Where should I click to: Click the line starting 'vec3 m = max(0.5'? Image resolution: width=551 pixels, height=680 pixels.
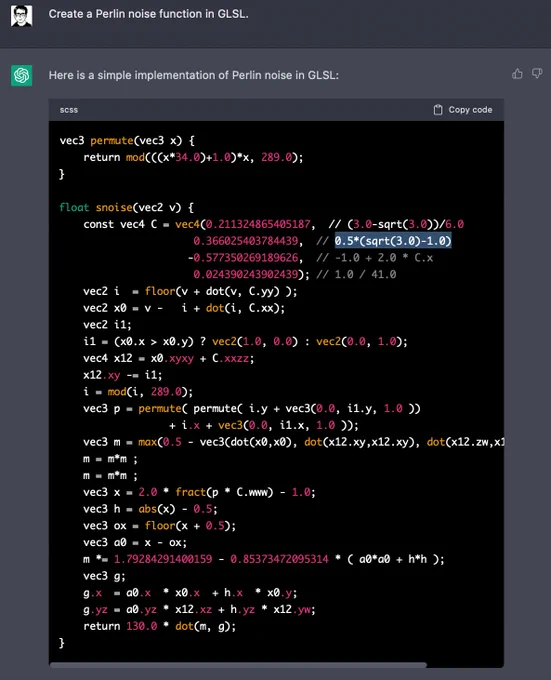293,442
